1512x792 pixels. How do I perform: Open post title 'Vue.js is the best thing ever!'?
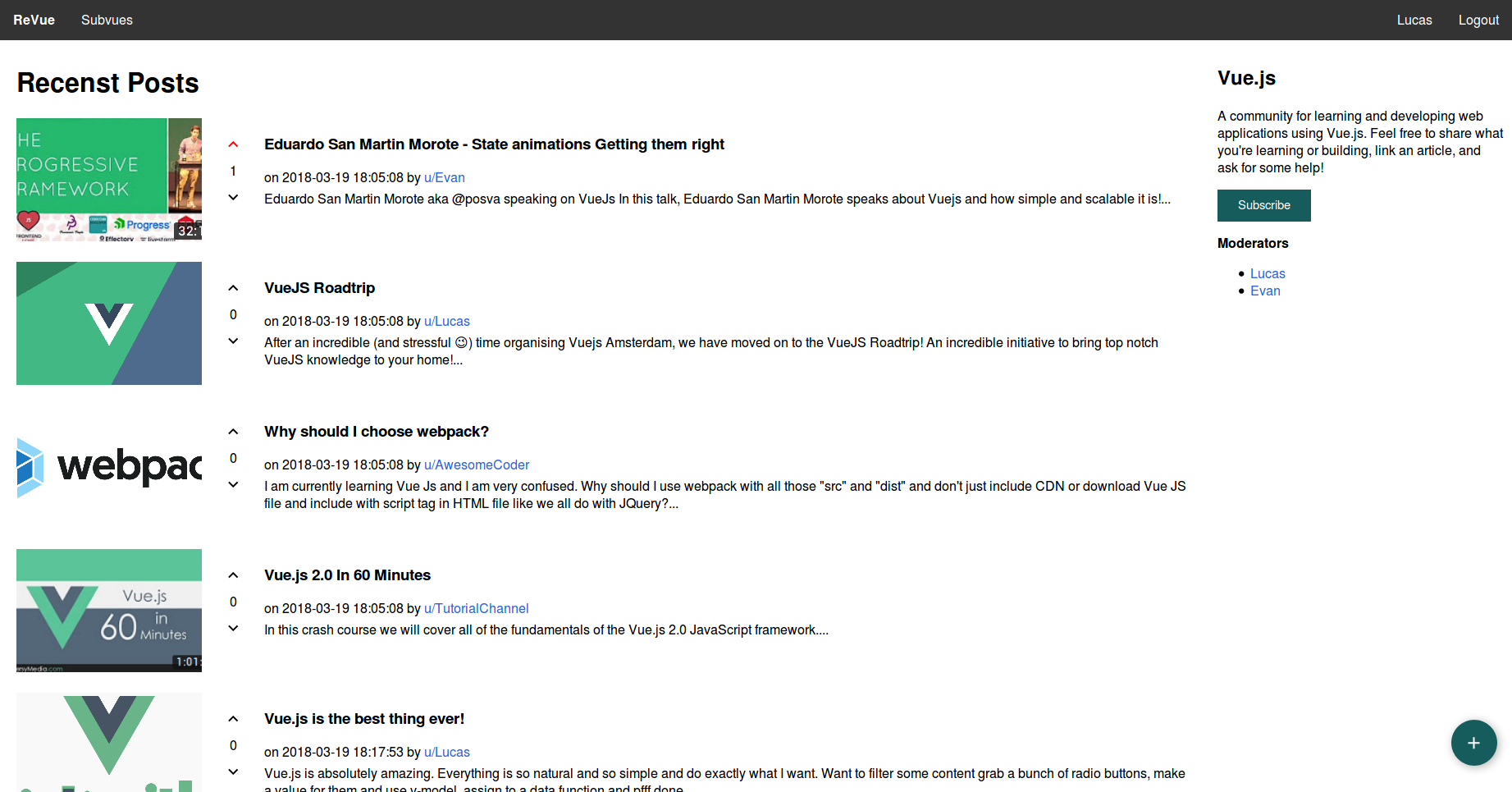coord(364,719)
